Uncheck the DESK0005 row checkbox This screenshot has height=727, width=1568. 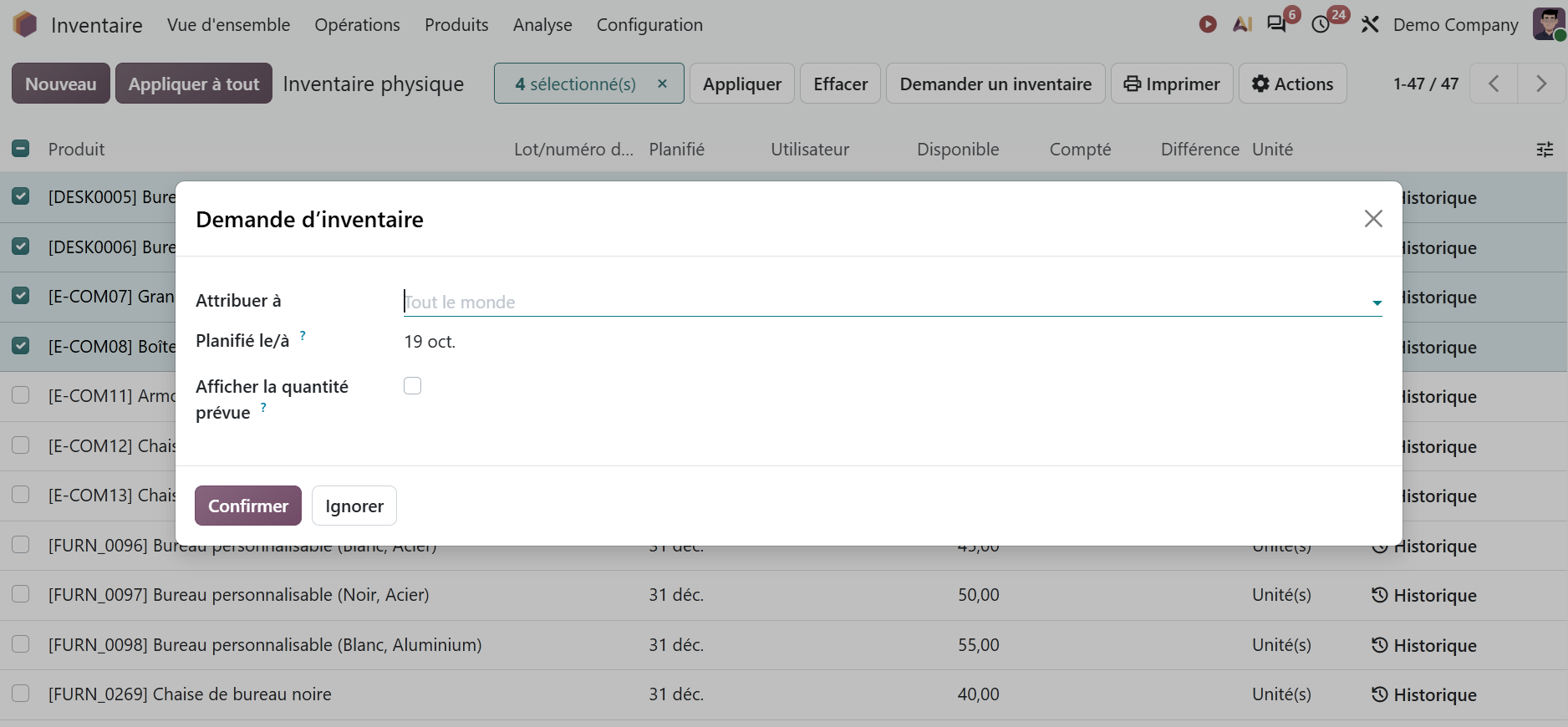click(x=21, y=196)
